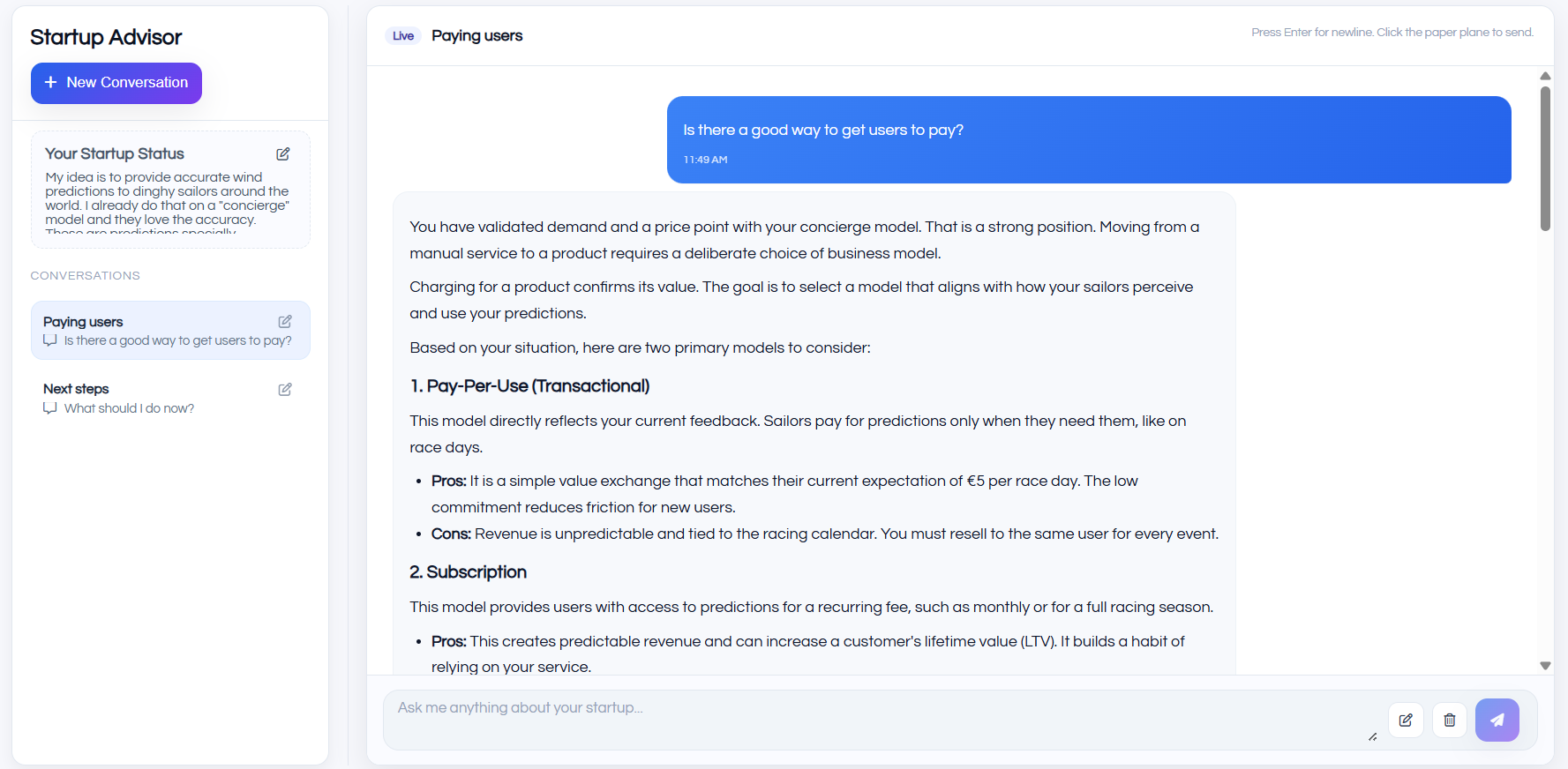
Task: Start a New Conversation
Action: point(116,83)
